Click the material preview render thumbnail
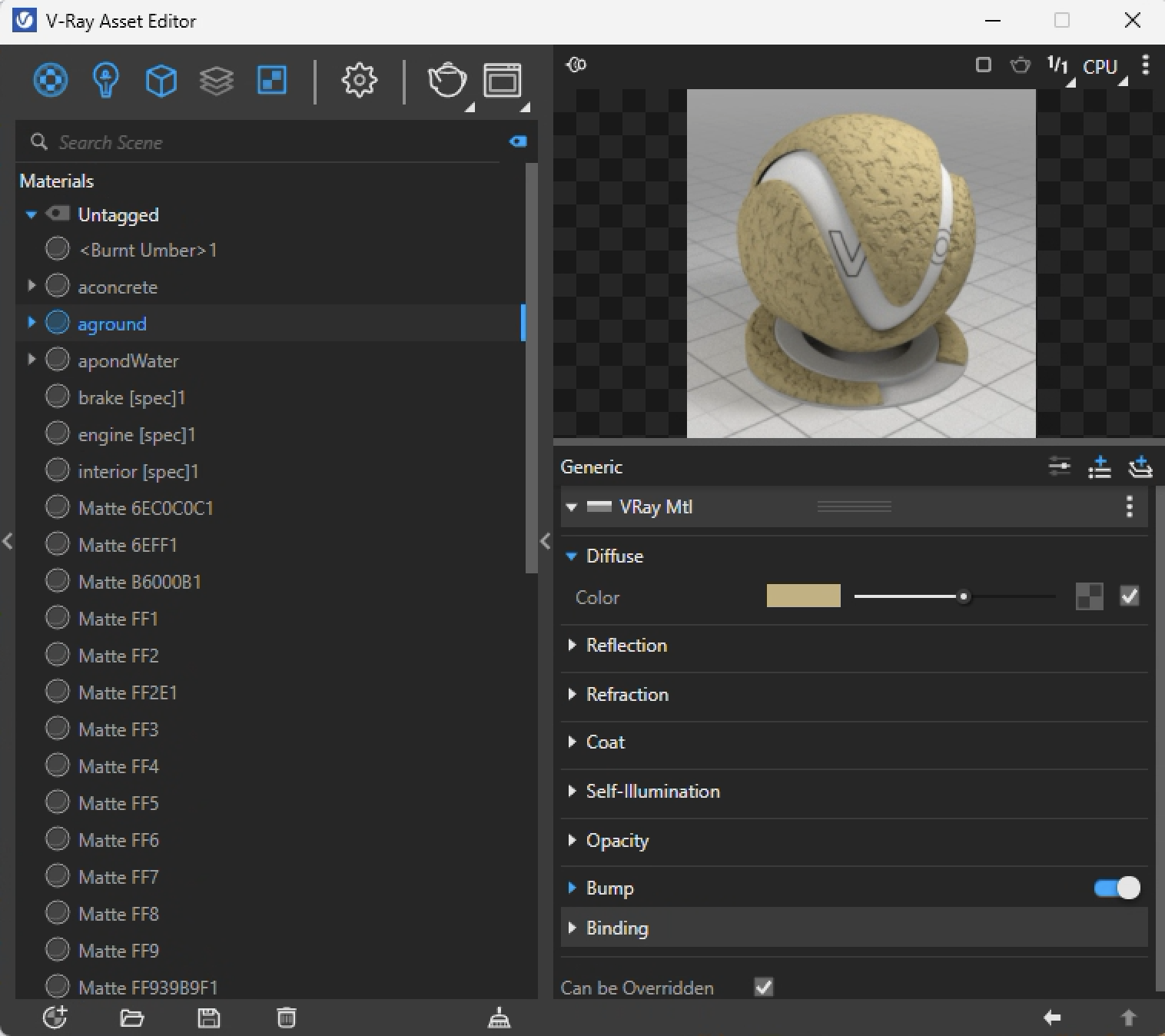 pyautogui.click(x=861, y=264)
